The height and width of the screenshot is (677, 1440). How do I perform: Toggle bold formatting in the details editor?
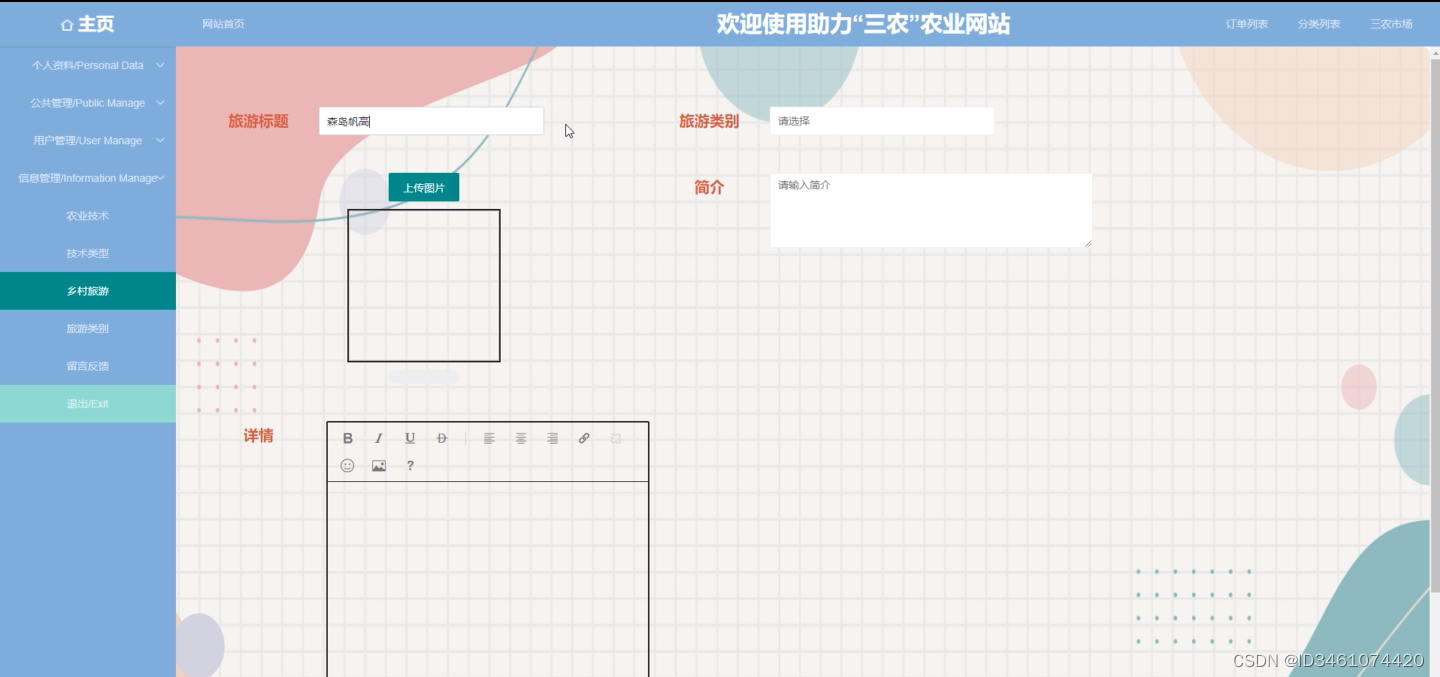click(348, 438)
